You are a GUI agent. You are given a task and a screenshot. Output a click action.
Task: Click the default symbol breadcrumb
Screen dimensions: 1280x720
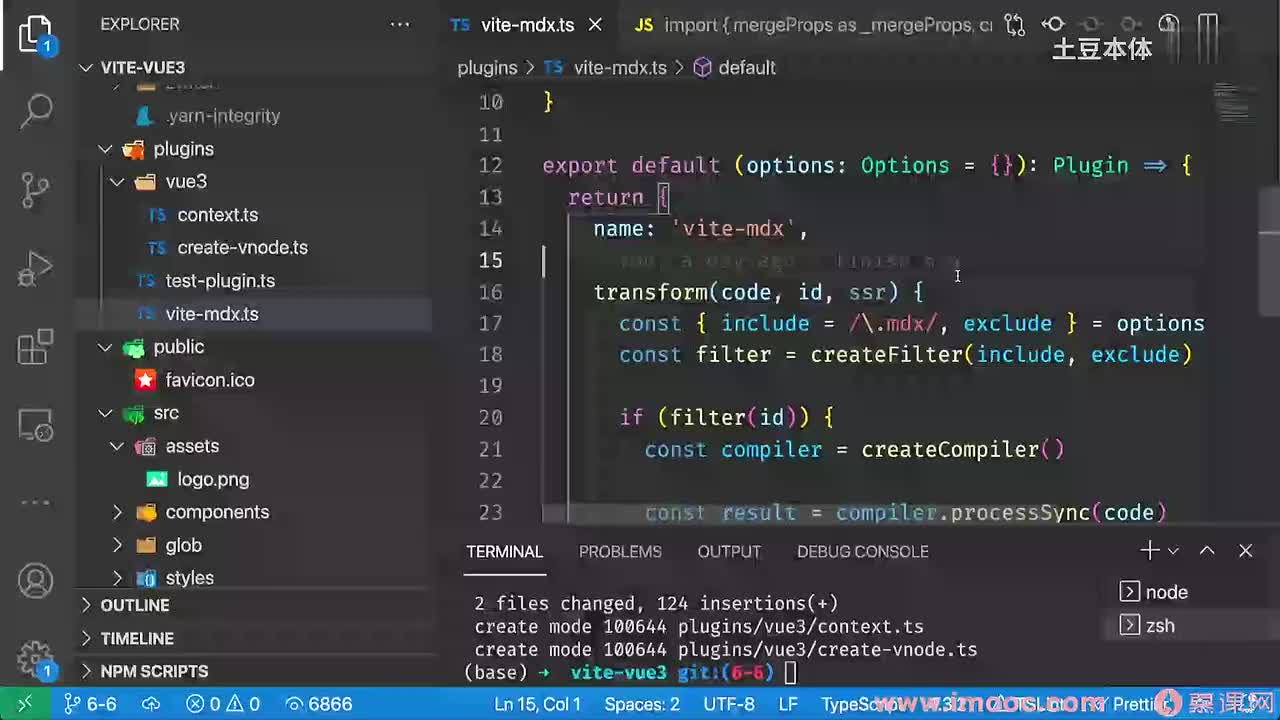pos(735,68)
